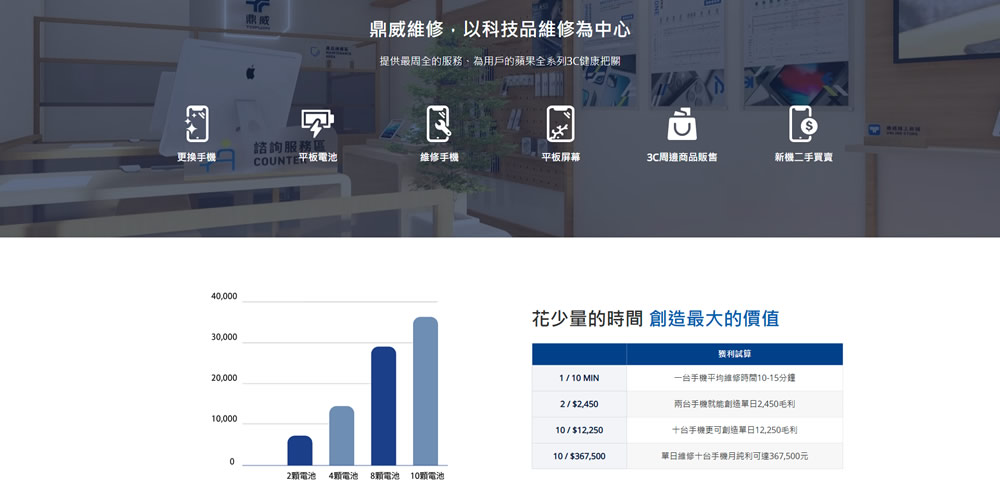The width and height of the screenshot is (1000, 500).
Task: Click the 獲利試算 table header
Action: pos(734,354)
